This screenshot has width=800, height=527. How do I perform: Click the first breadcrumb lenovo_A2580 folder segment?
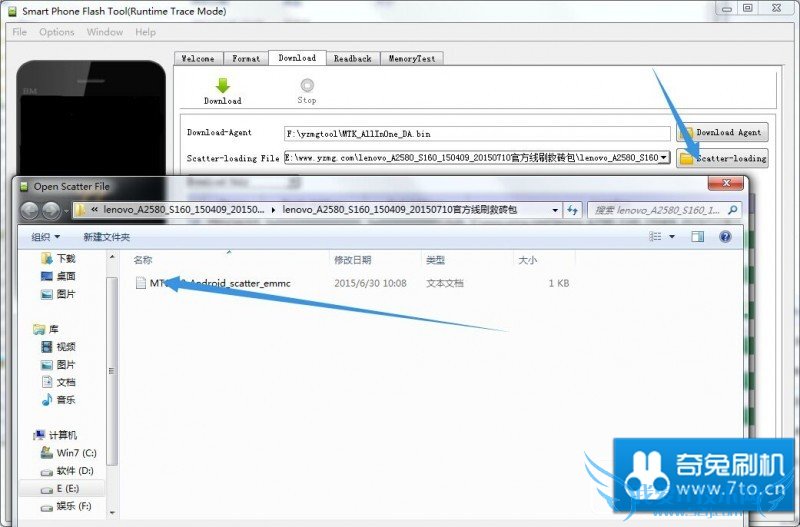[184, 210]
